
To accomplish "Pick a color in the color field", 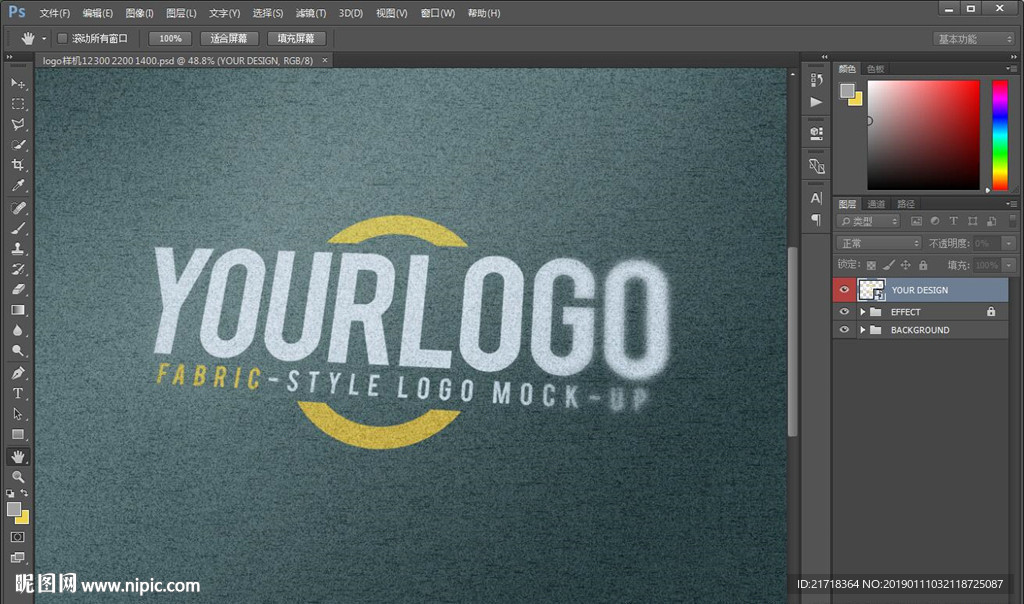I will [923, 135].
